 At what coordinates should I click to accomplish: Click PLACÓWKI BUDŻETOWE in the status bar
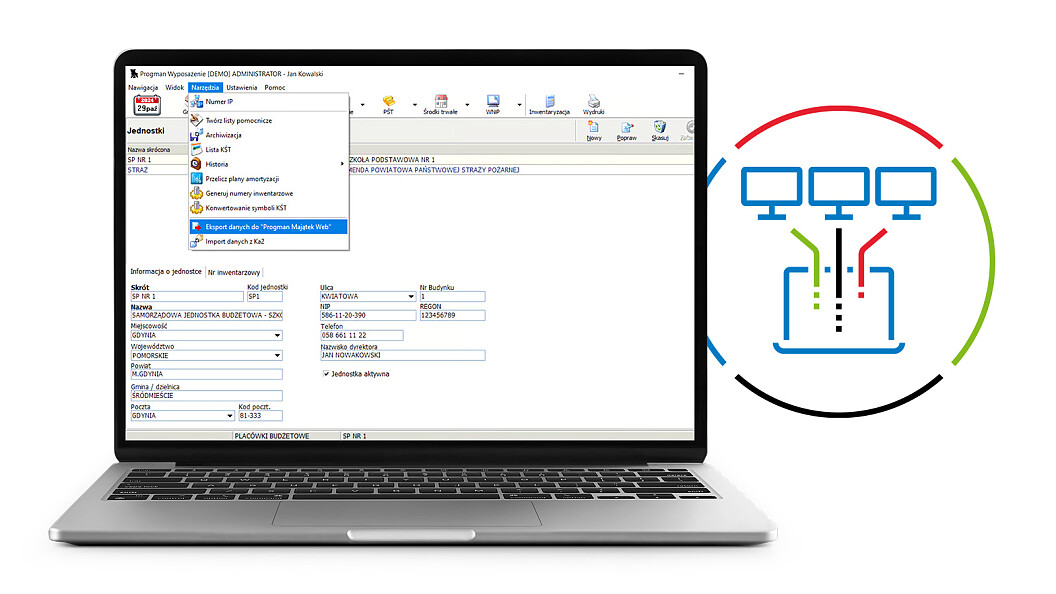click(271, 436)
